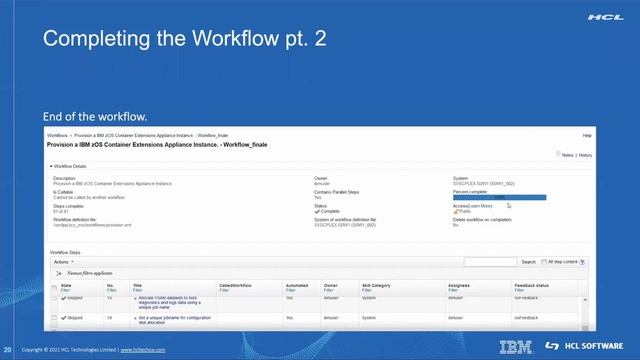Click Filter under Assignees column
The image size is (640, 360).
pos(453,290)
